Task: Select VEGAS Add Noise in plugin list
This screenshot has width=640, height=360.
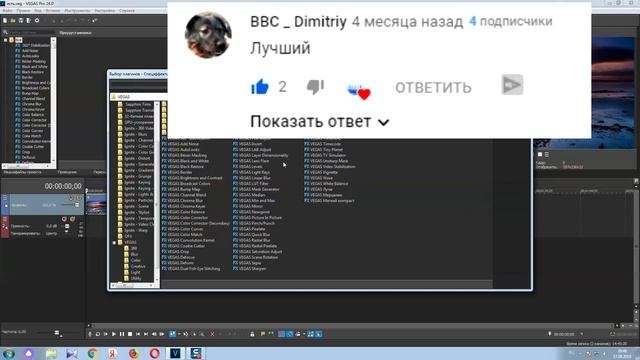Action: 181,144
